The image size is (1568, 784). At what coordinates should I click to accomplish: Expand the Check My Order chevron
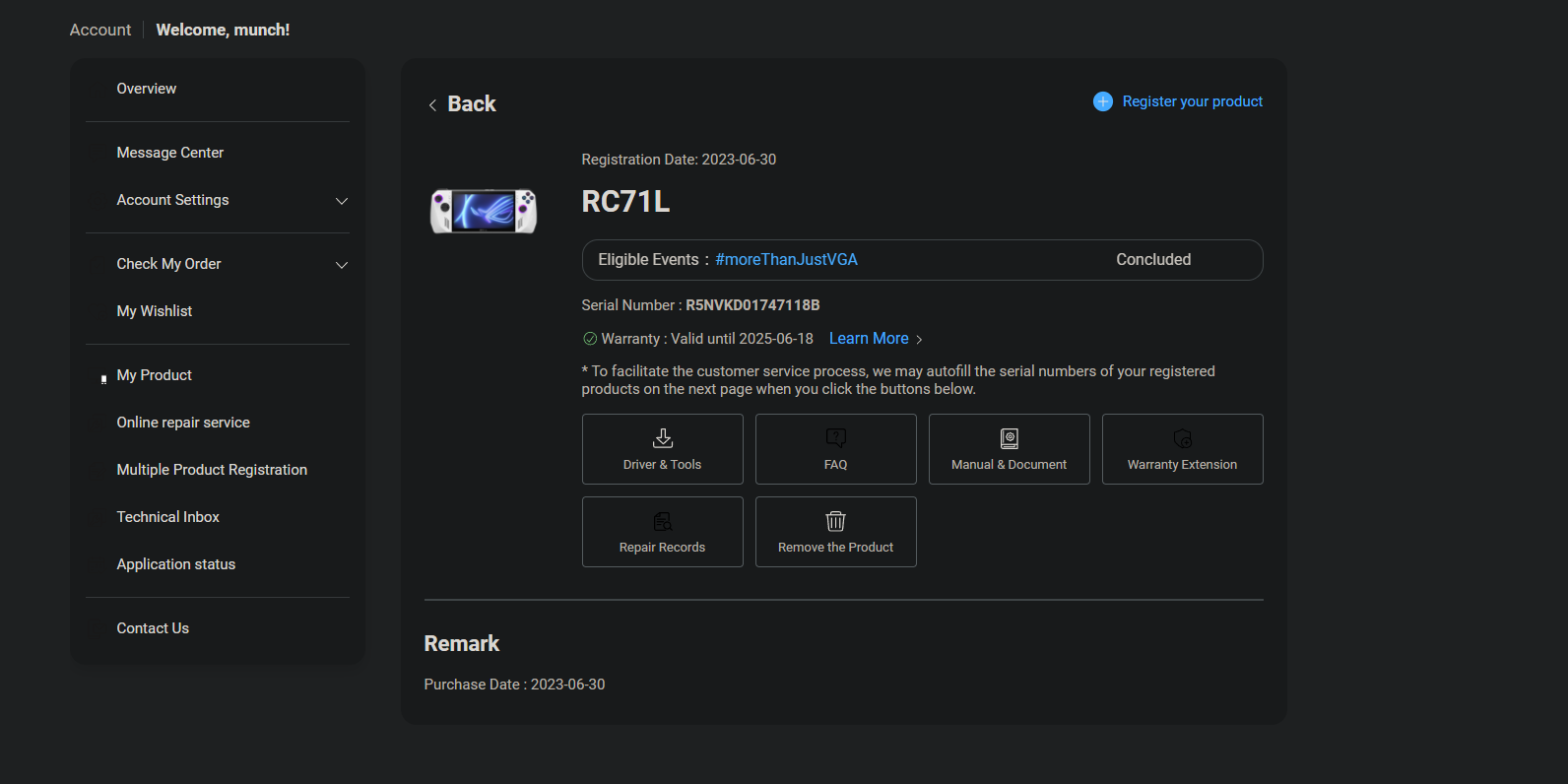click(342, 265)
